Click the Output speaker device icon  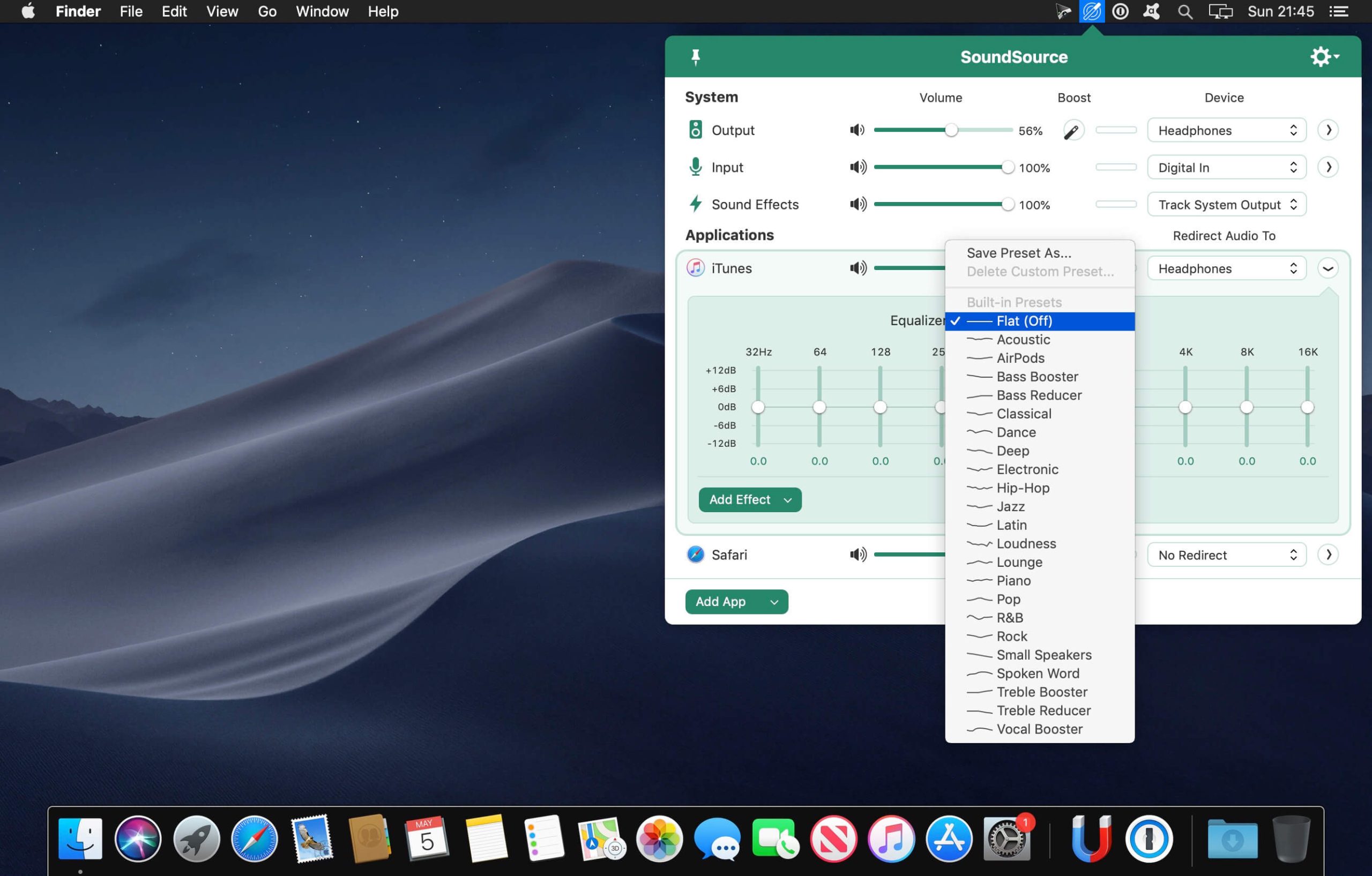[x=695, y=130]
